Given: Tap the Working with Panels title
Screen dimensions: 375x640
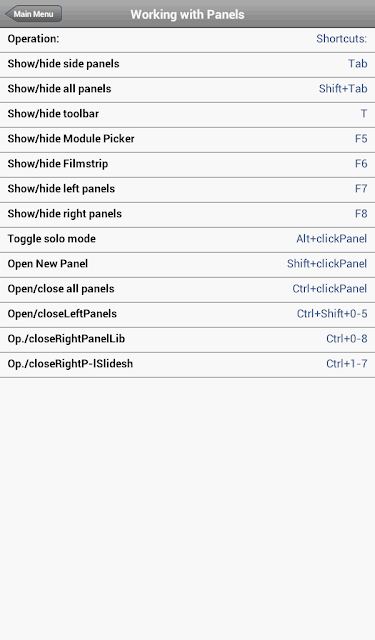Looking at the screenshot, I should point(187,14).
